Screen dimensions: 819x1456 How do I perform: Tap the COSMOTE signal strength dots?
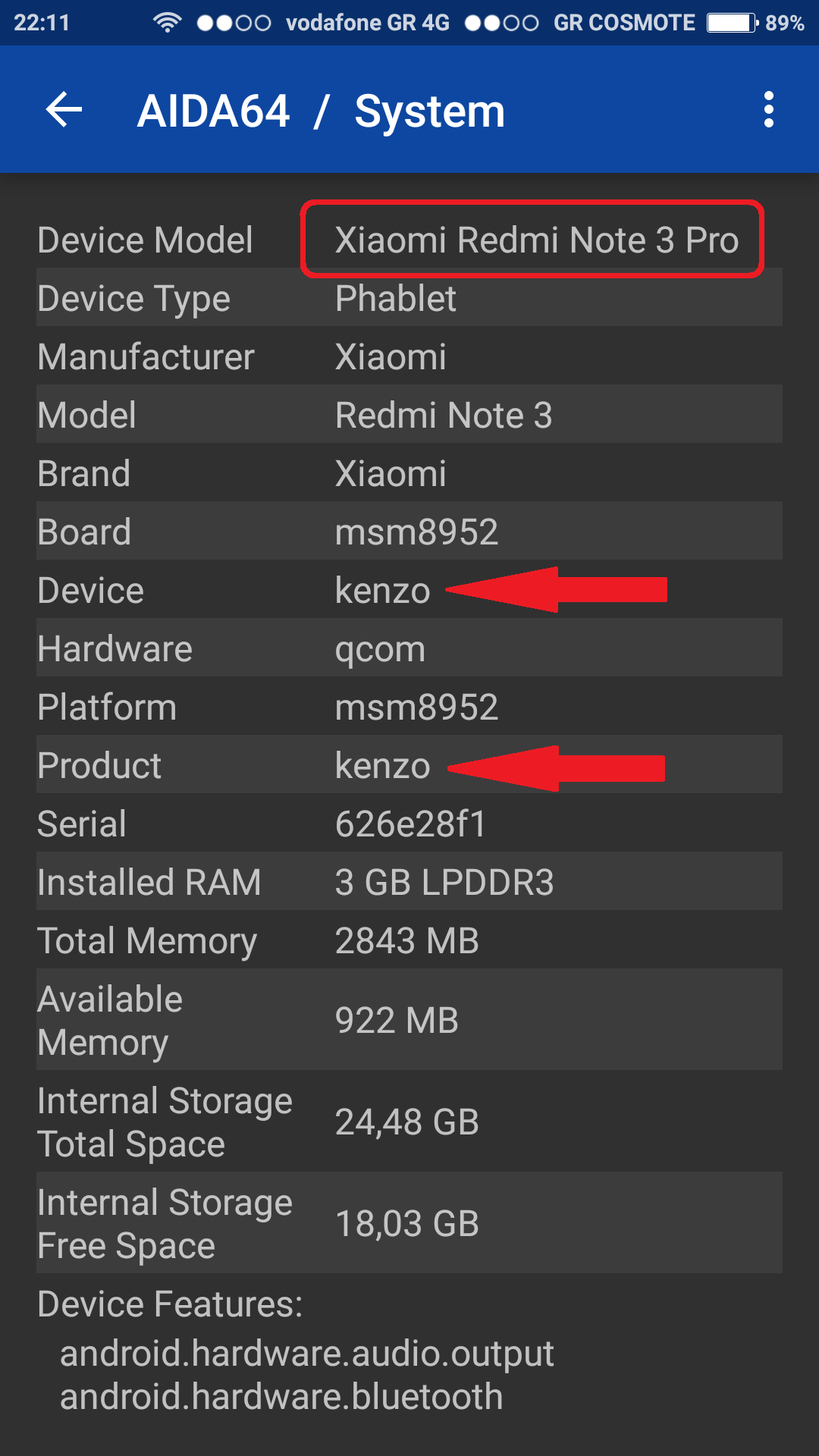(x=501, y=23)
